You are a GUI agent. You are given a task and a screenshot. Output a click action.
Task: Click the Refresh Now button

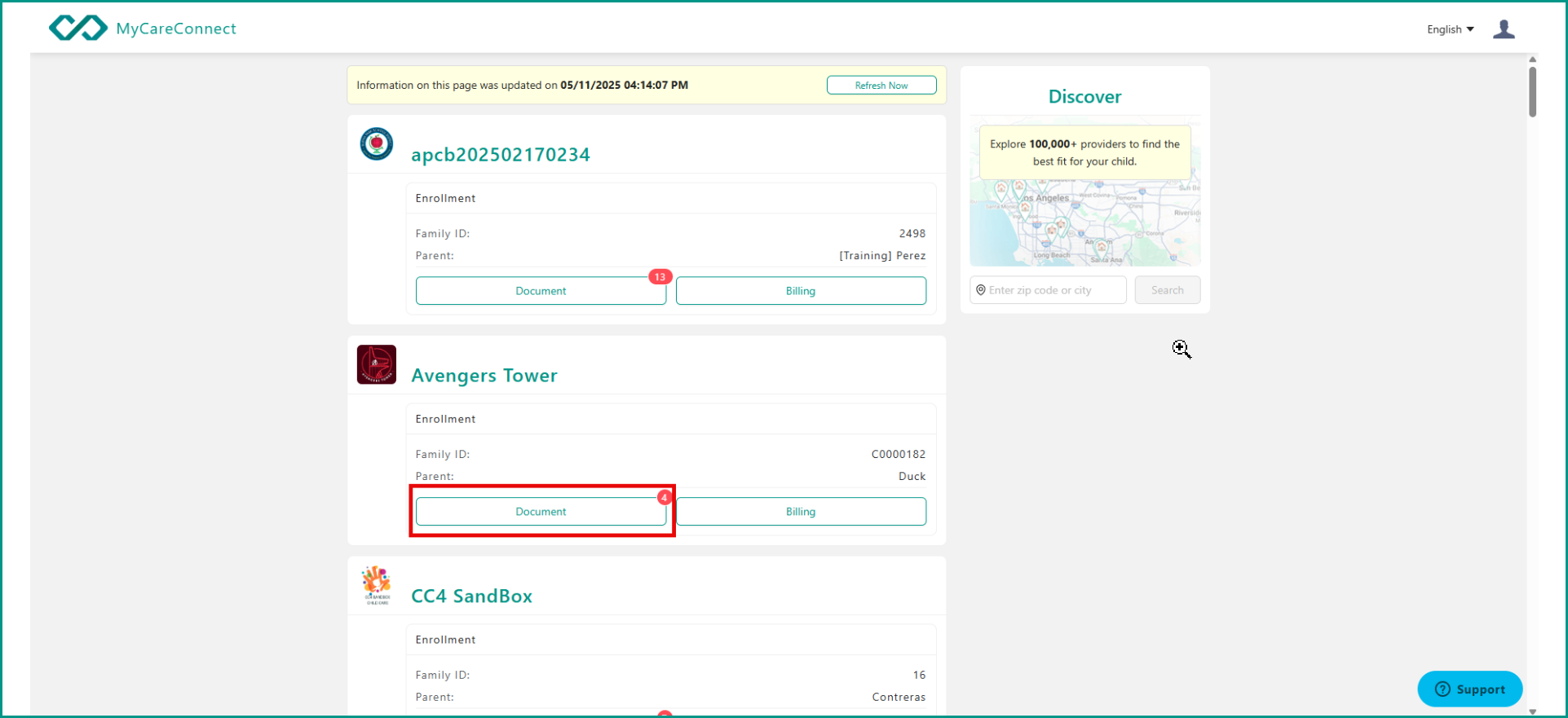[x=881, y=86]
